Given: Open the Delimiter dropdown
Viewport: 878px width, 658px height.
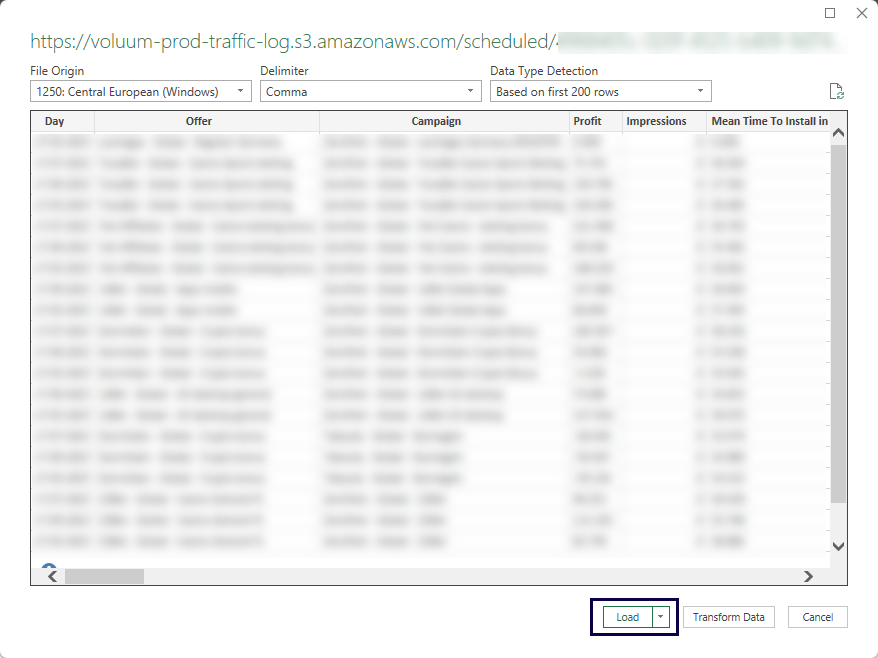Looking at the screenshot, I should point(471,90).
